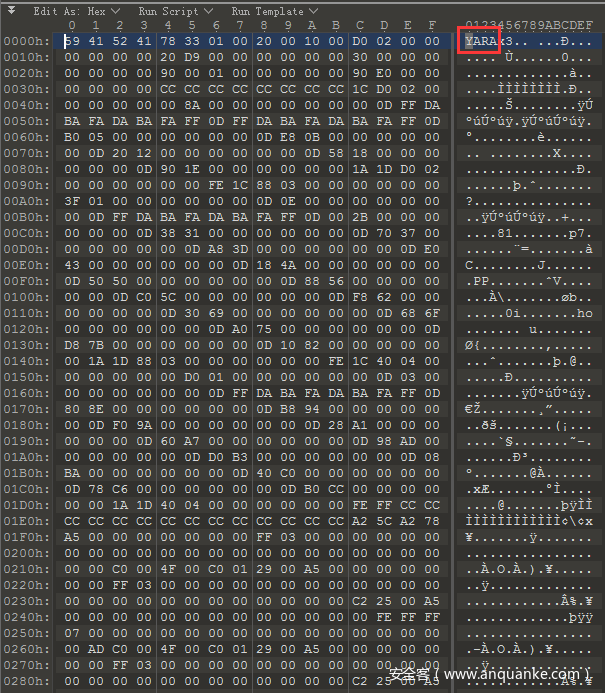
Task: Click the ho ASCII text in row 0110h
Action: click(584, 313)
